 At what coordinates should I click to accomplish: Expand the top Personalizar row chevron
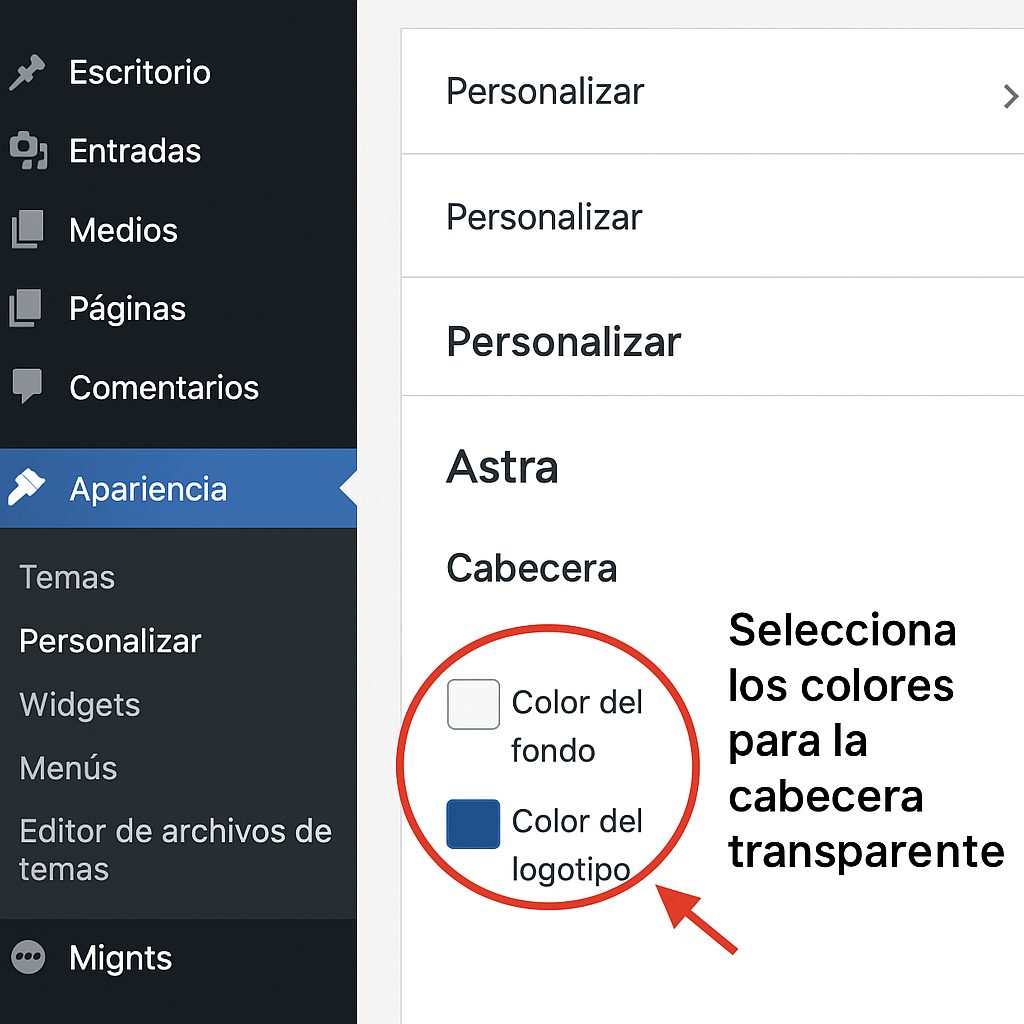(1010, 96)
